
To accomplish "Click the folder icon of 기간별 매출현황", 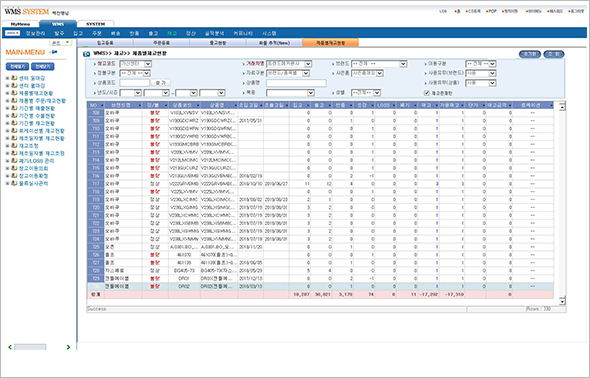I will 14,108.
